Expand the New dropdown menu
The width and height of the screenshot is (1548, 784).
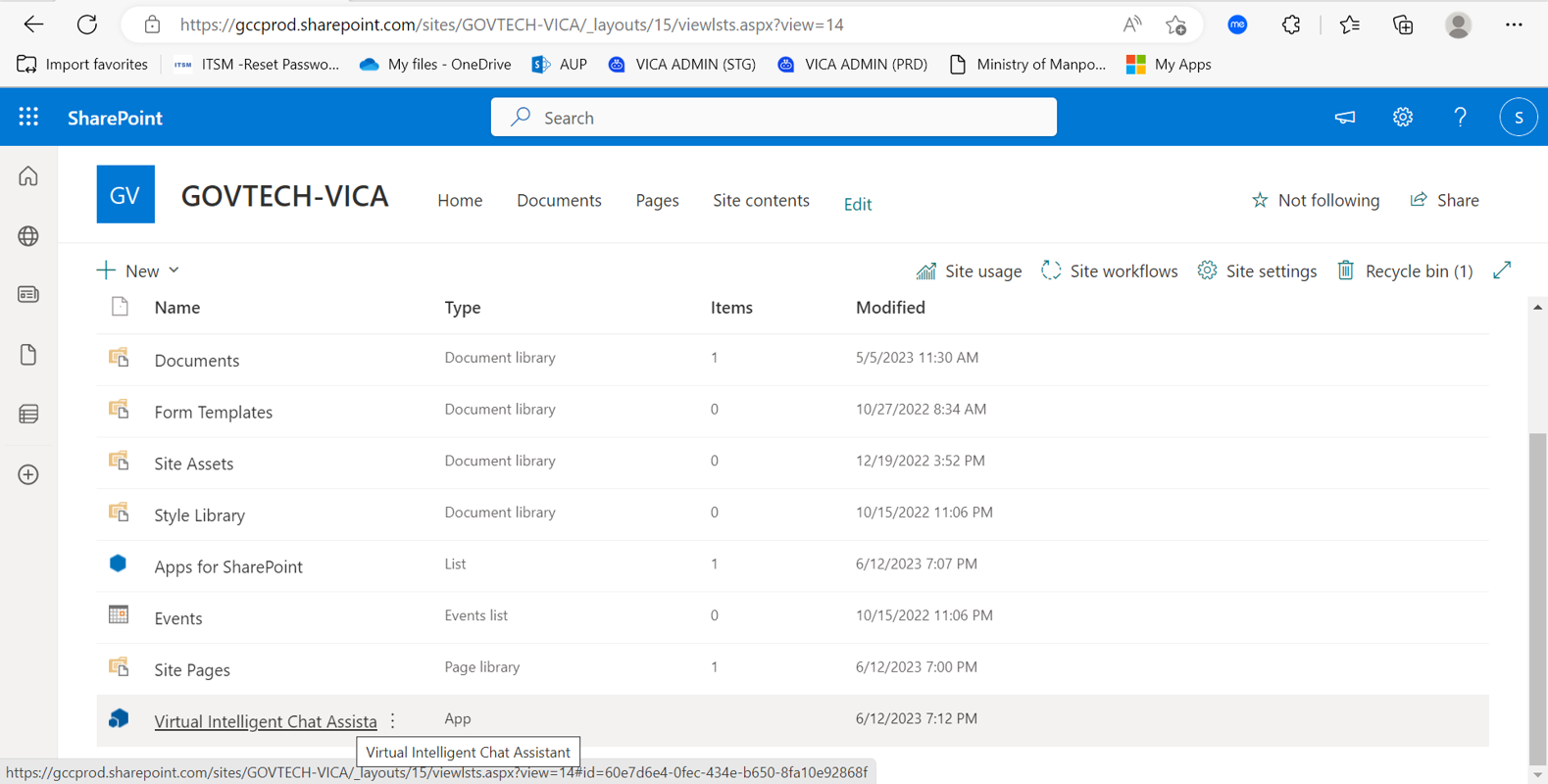138,270
